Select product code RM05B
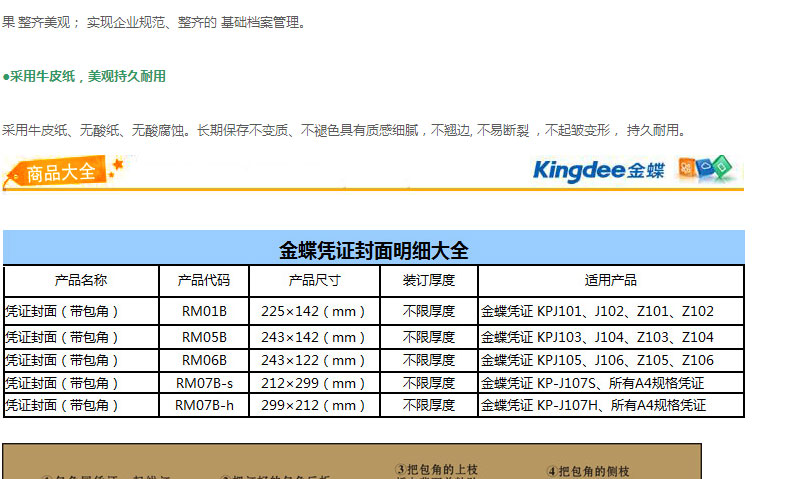 pyautogui.click(x=204, y=338)
